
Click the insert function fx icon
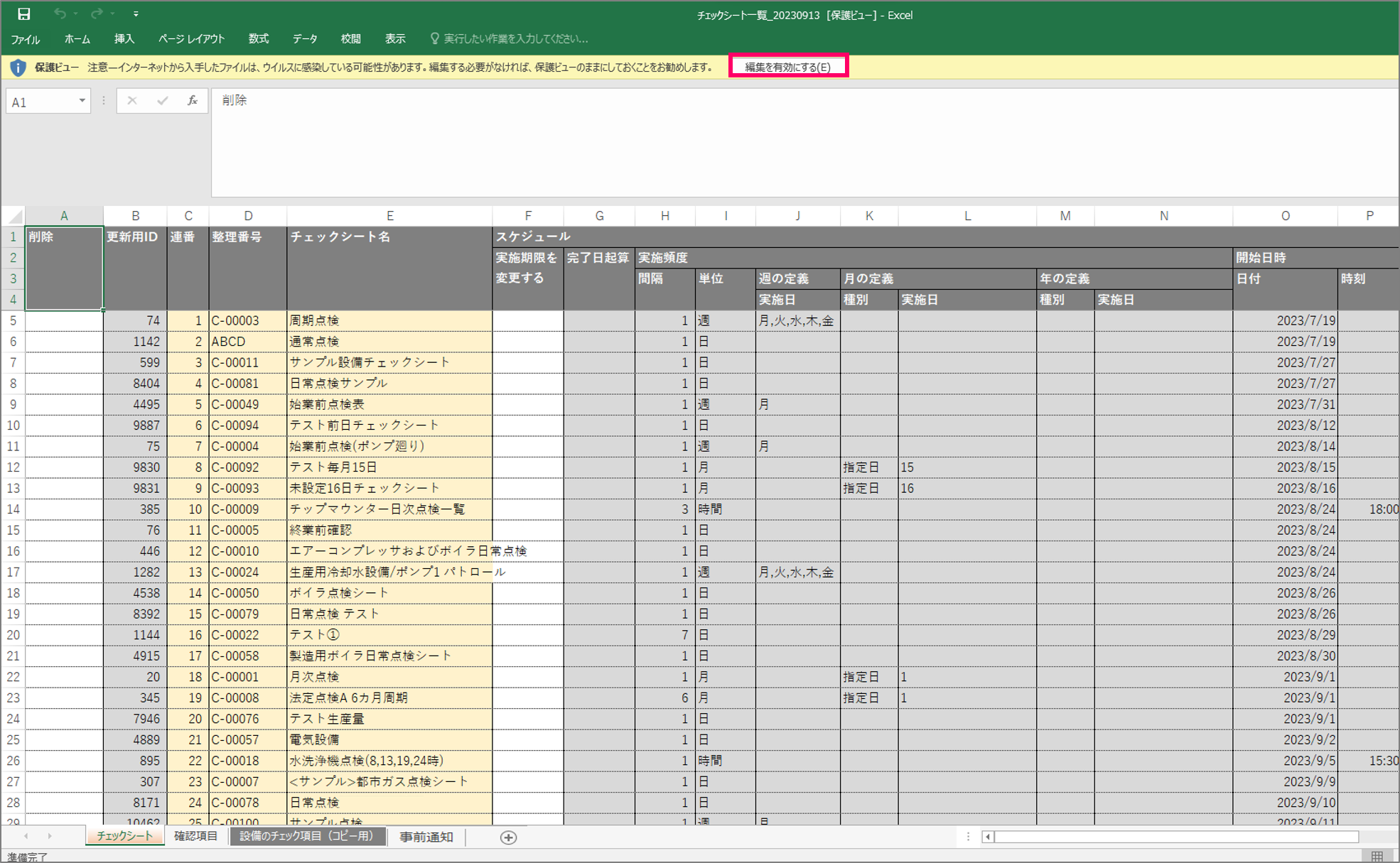click(192, 101)
